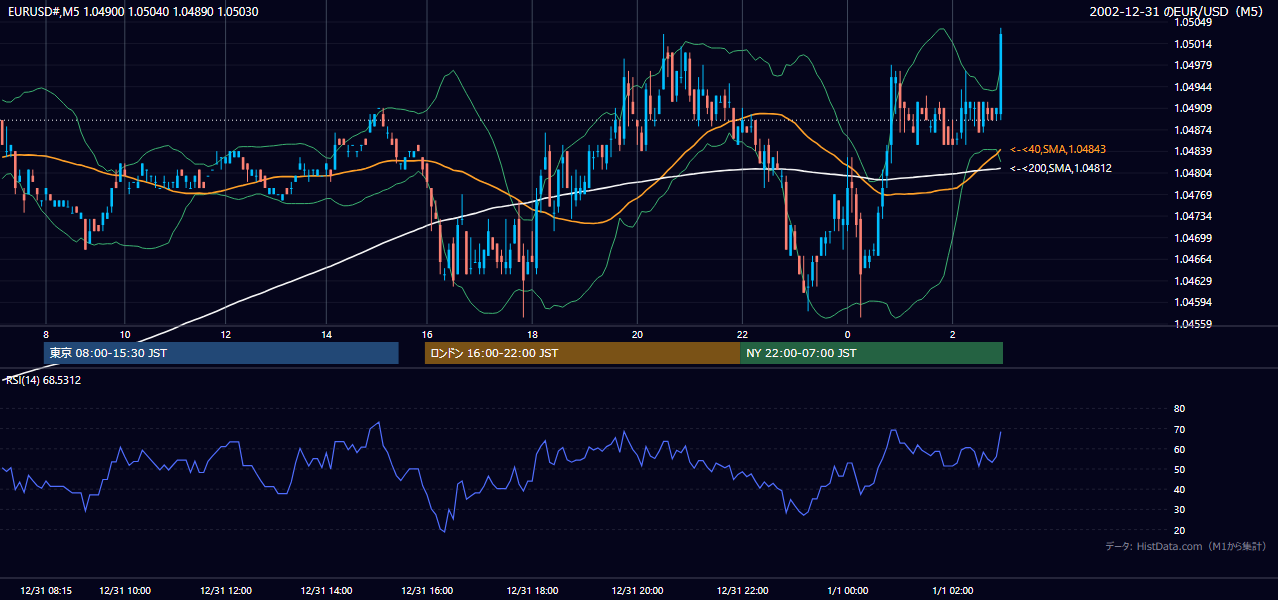The width and height of the screenshot is (1278, 600).
Task: Click the bottom time label 12/31 22:00
Action: 743,591
